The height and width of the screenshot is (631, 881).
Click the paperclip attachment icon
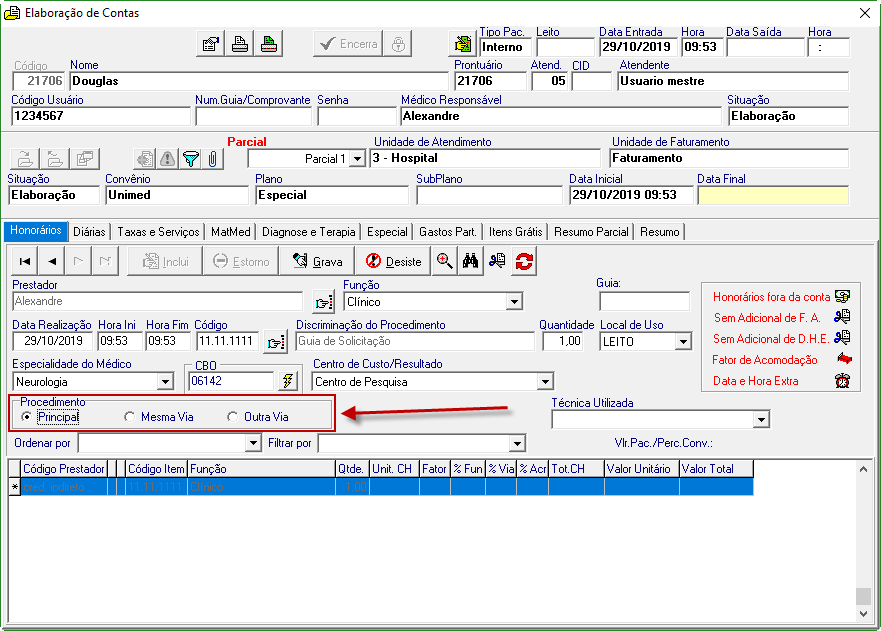pyautogui.click(x=212, y=159)
